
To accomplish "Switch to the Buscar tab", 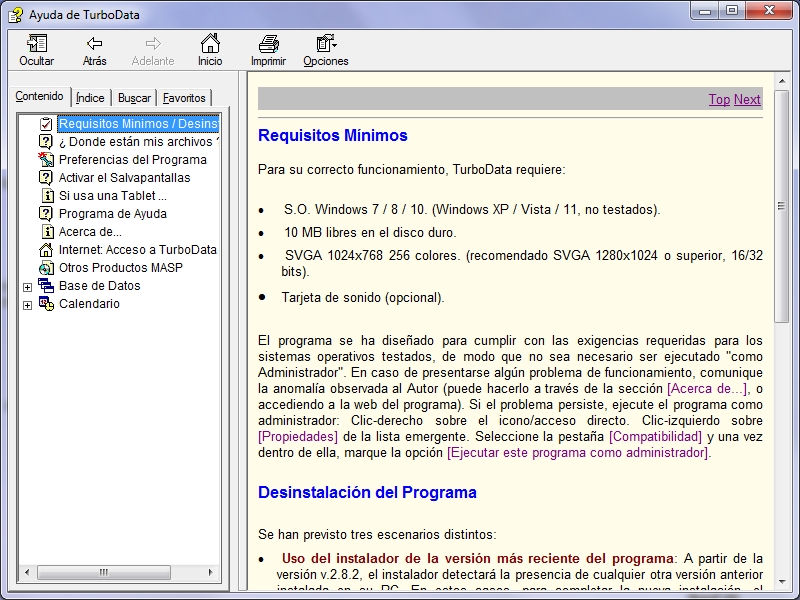I will click(x=134, y=98).
